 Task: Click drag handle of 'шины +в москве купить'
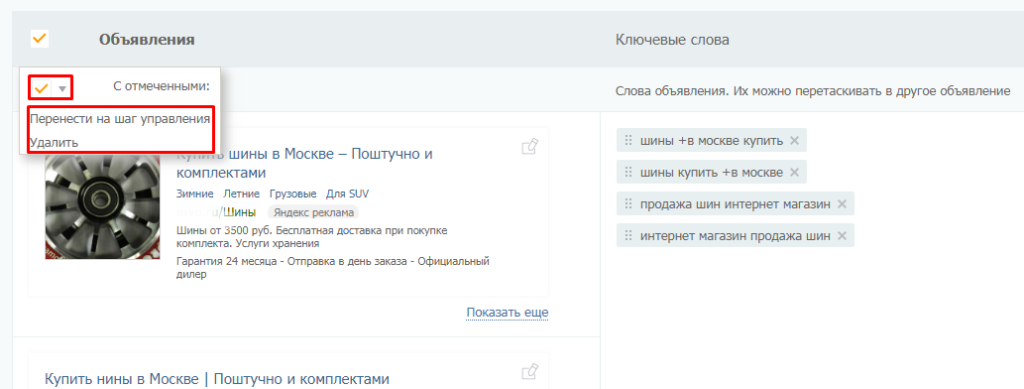[628, 140]
